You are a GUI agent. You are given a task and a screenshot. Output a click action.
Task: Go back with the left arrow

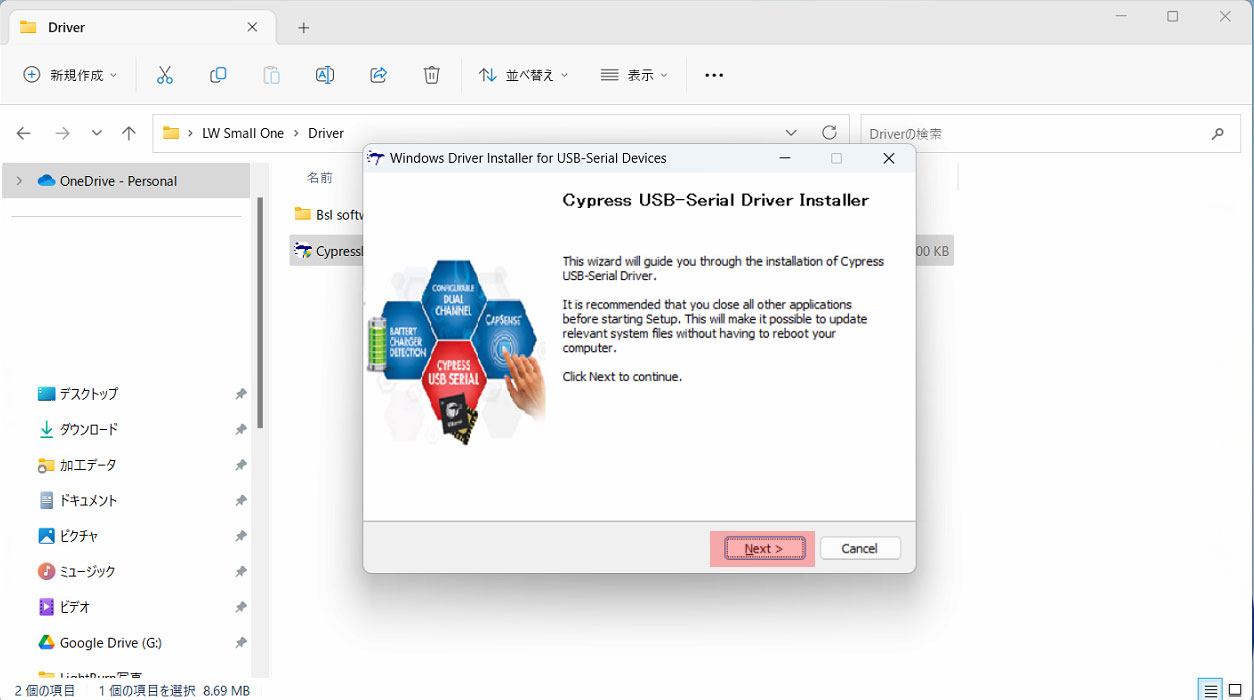(24, 133)
